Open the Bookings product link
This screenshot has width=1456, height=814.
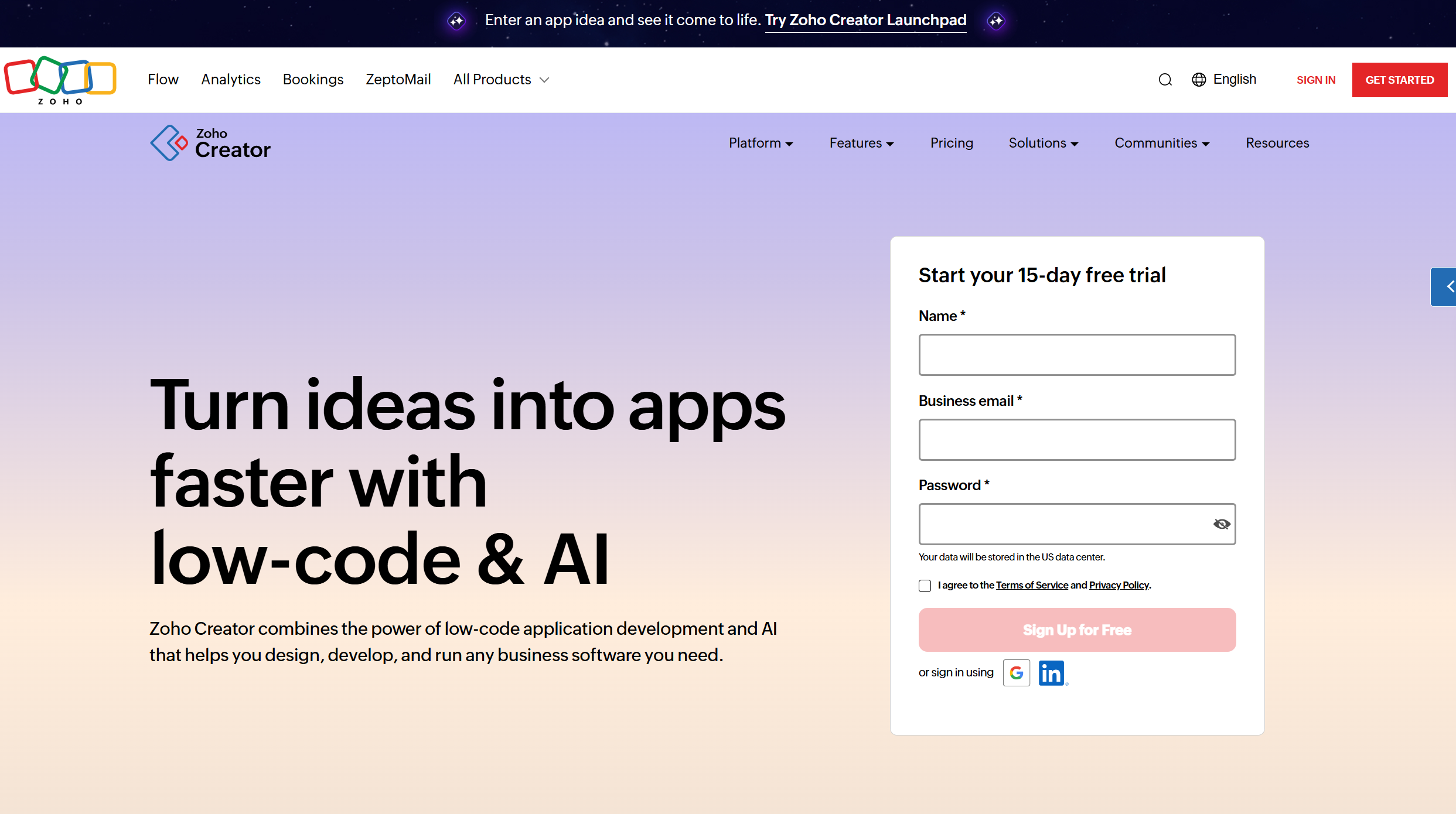(x=313, y=80)
